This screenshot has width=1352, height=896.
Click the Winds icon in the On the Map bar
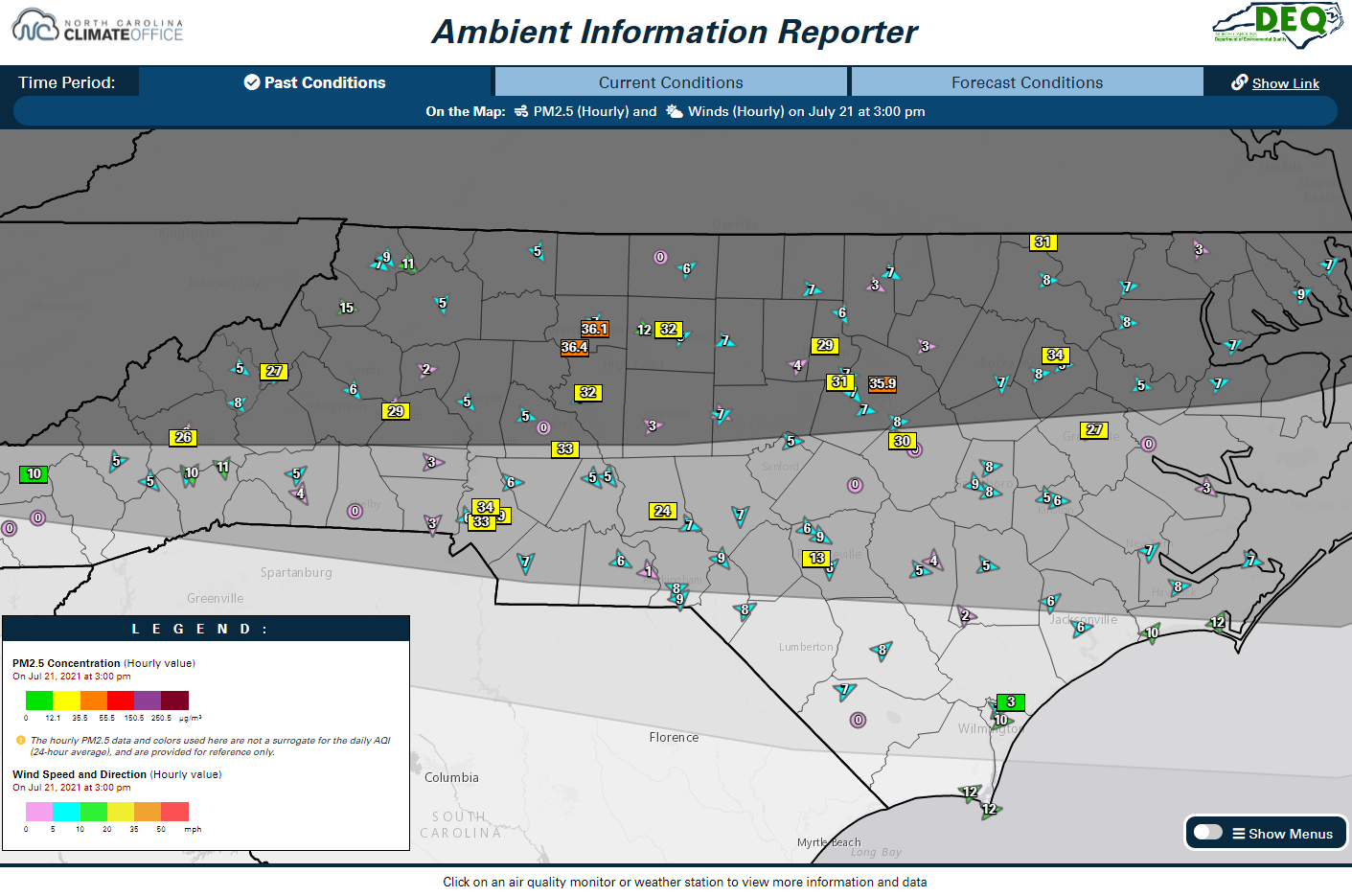coord(677,111)
